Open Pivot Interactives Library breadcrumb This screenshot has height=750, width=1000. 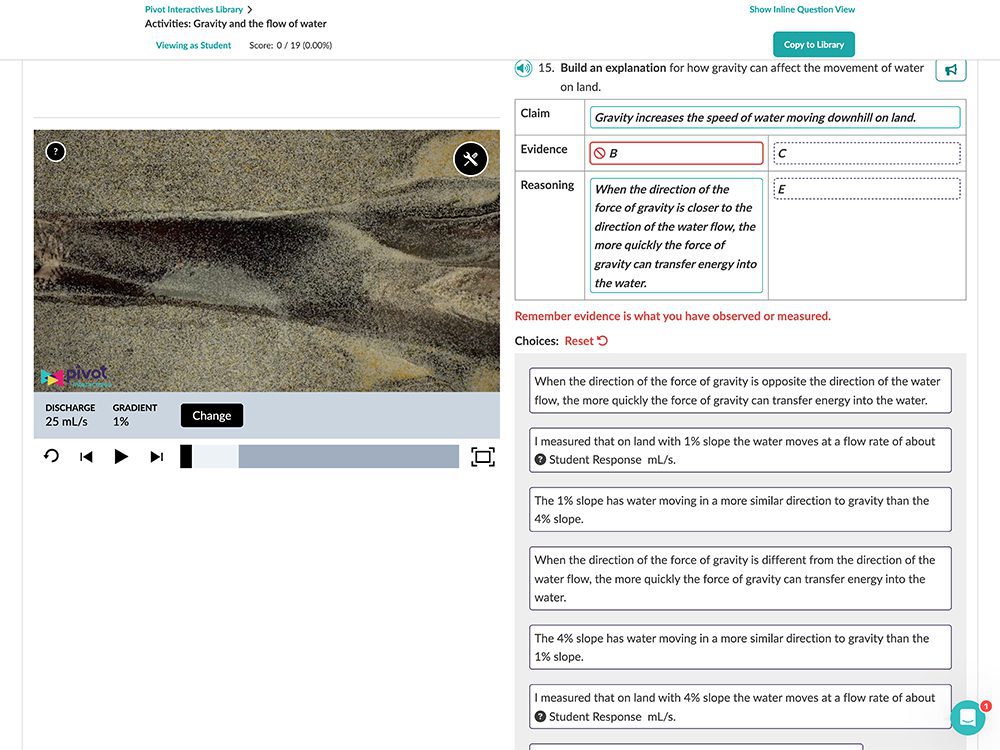coord(194,9)
